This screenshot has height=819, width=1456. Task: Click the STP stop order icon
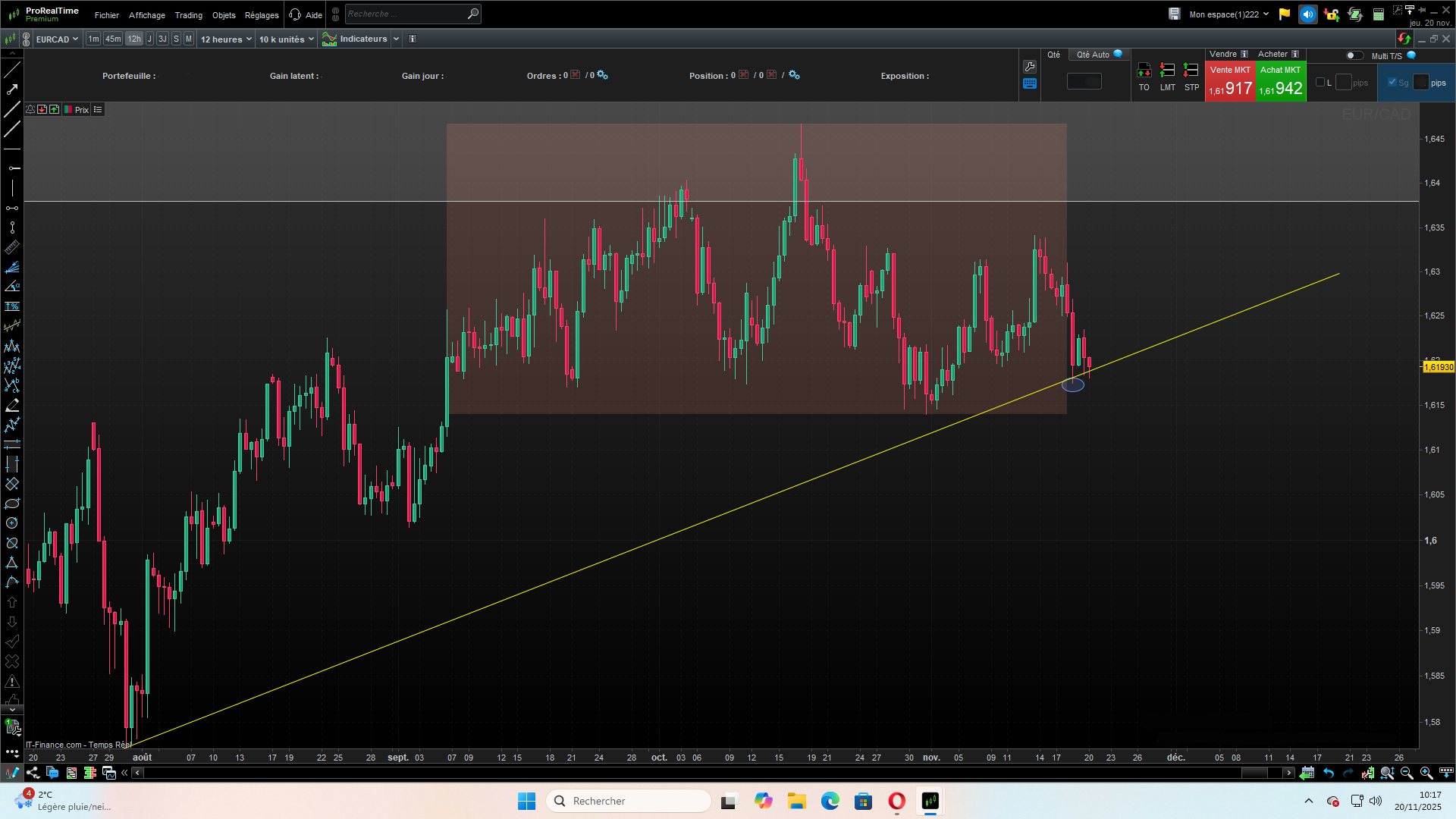[1191, 71]
